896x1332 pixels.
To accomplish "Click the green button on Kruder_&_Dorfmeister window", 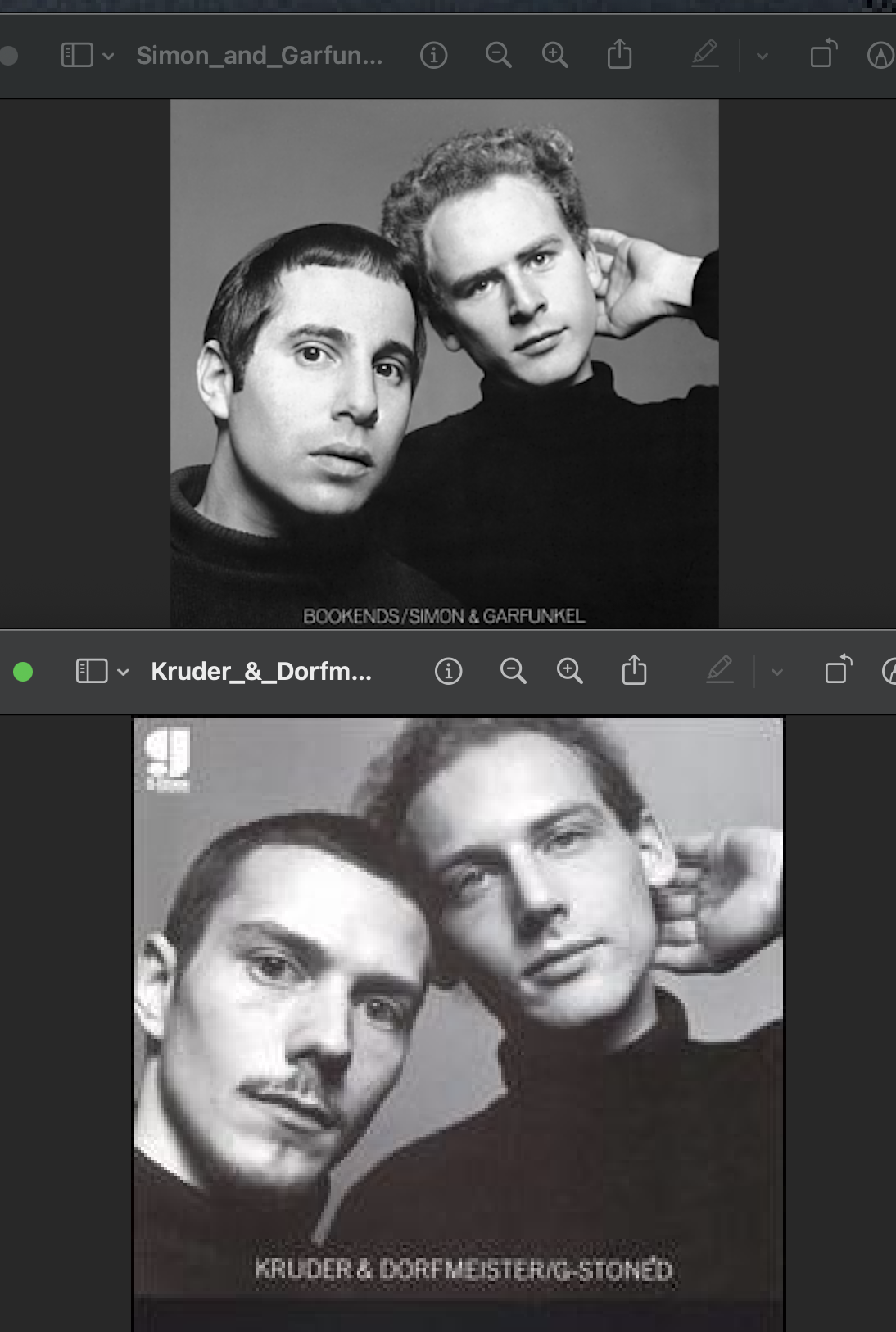I will coord(23,672).
